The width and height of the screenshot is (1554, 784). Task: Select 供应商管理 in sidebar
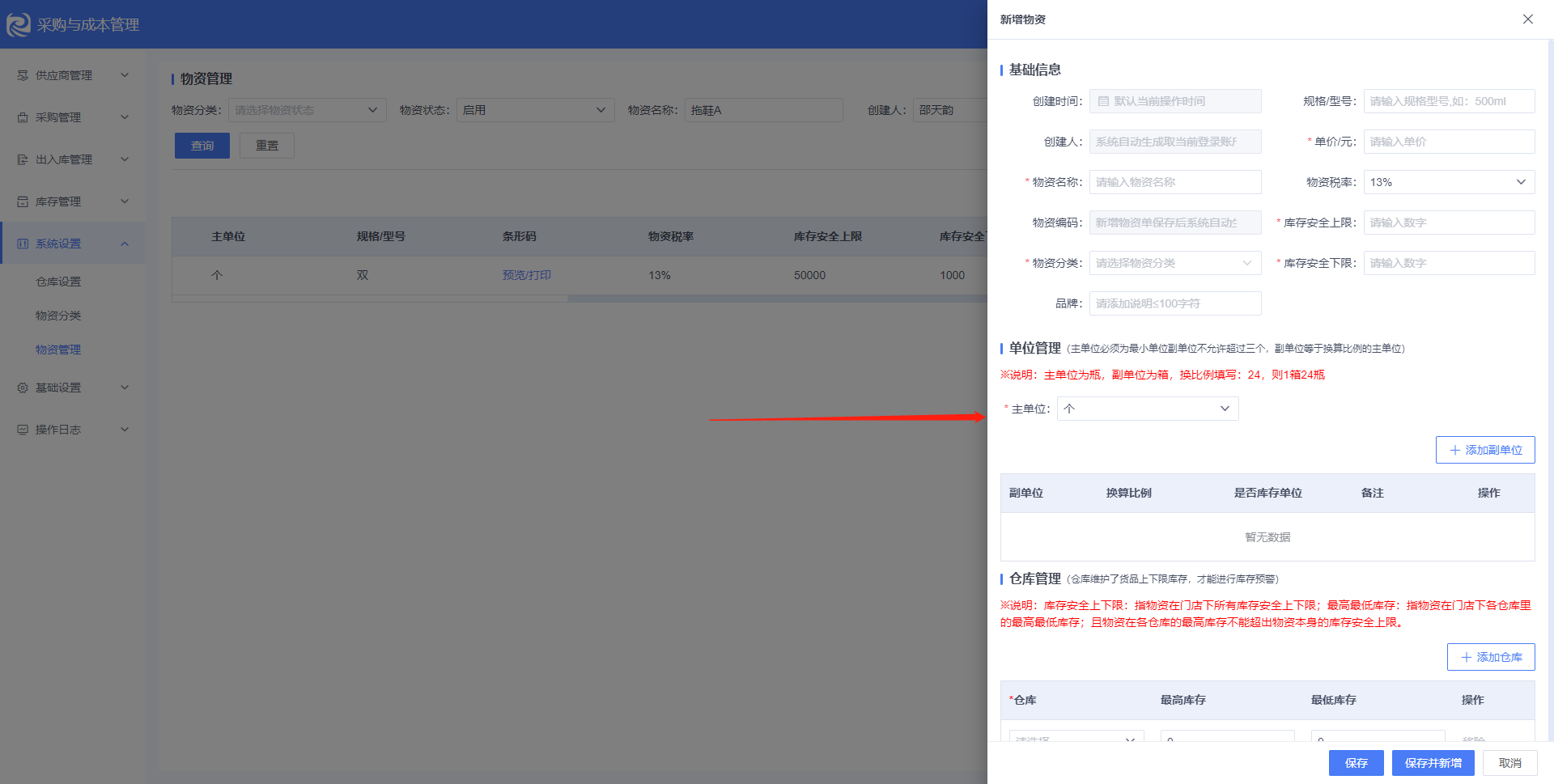[73, 75]
